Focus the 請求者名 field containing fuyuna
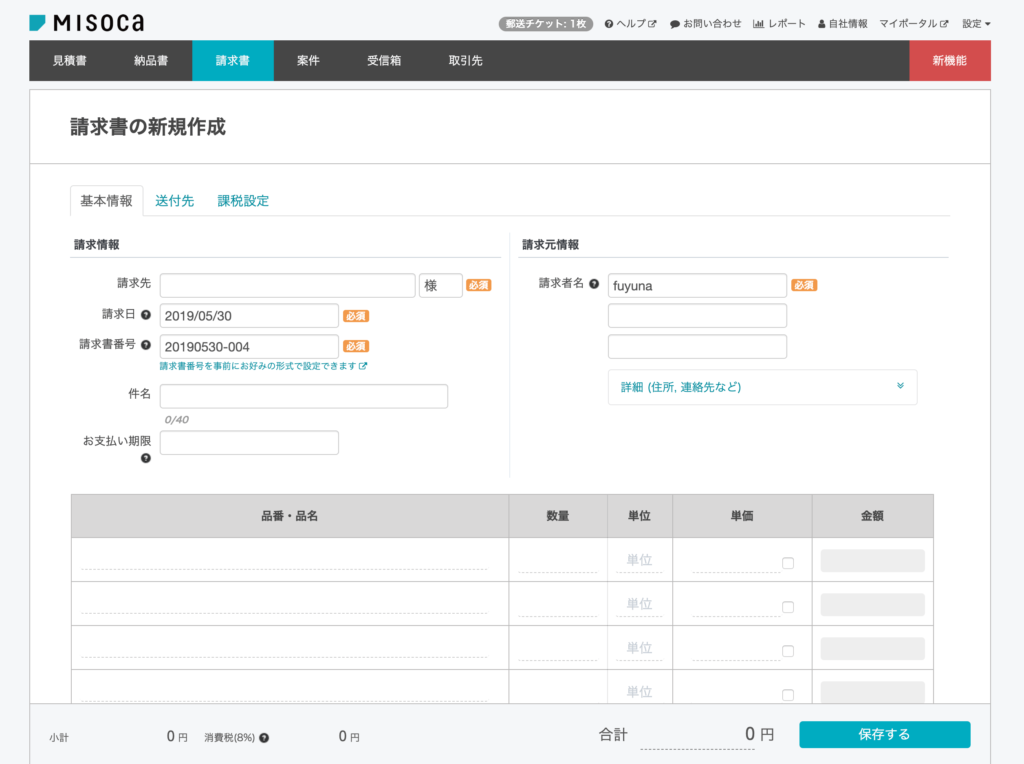 (x=697, y=285)
